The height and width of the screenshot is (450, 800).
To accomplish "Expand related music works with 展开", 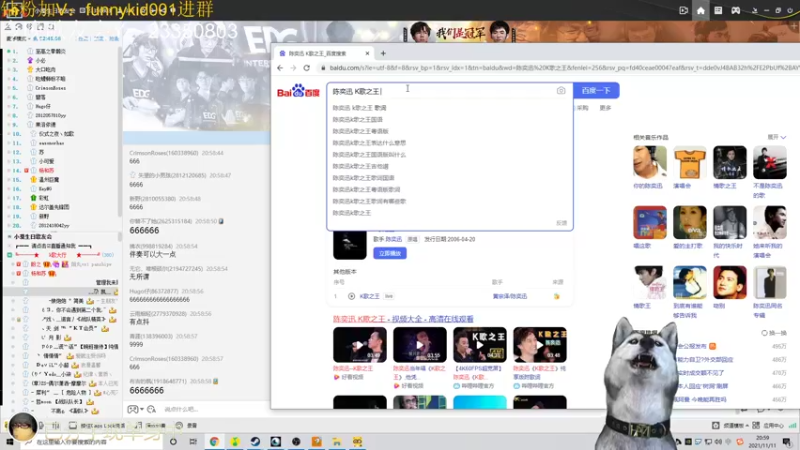I will click(777, 137).
